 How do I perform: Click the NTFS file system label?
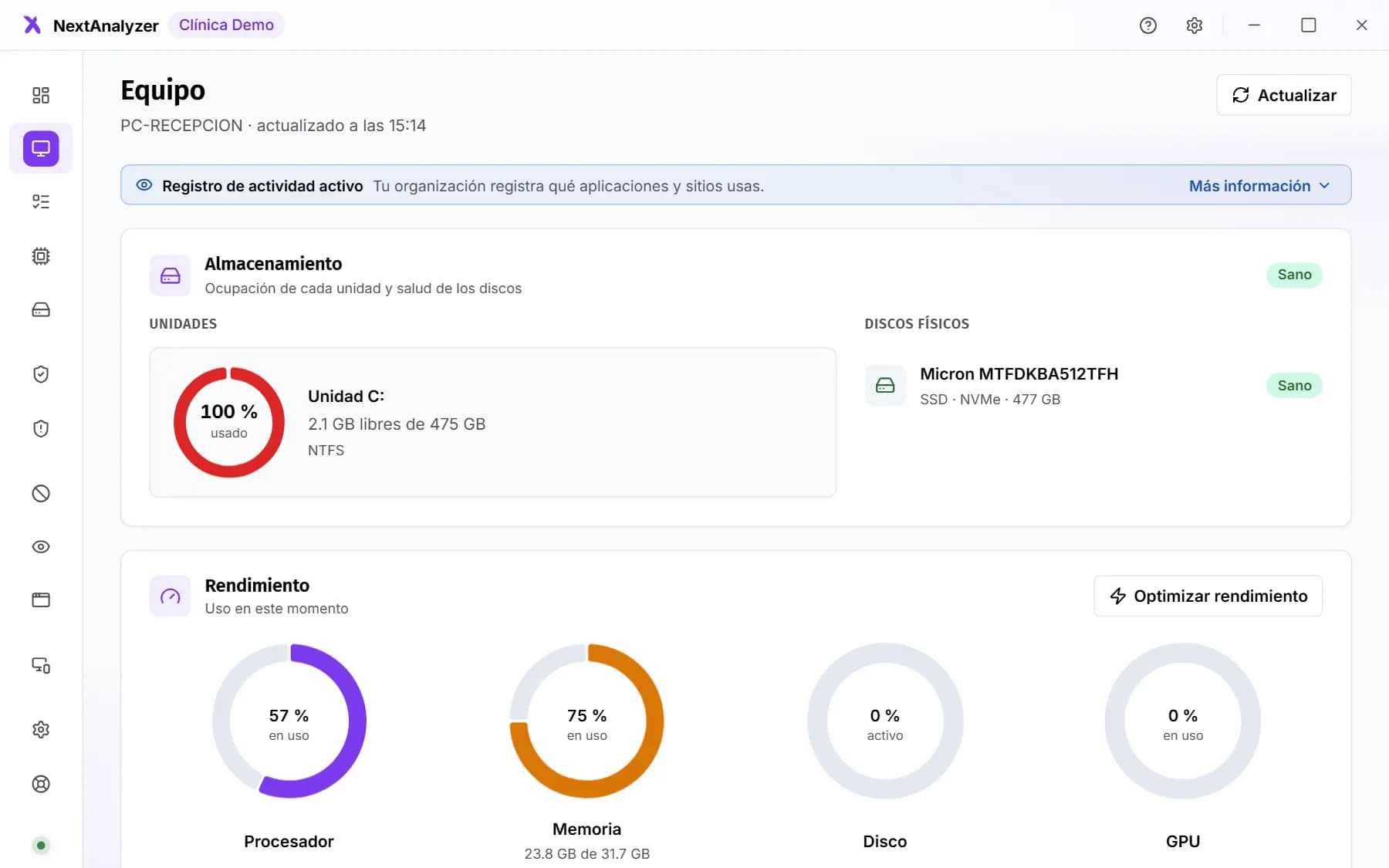tap(326, 451)
